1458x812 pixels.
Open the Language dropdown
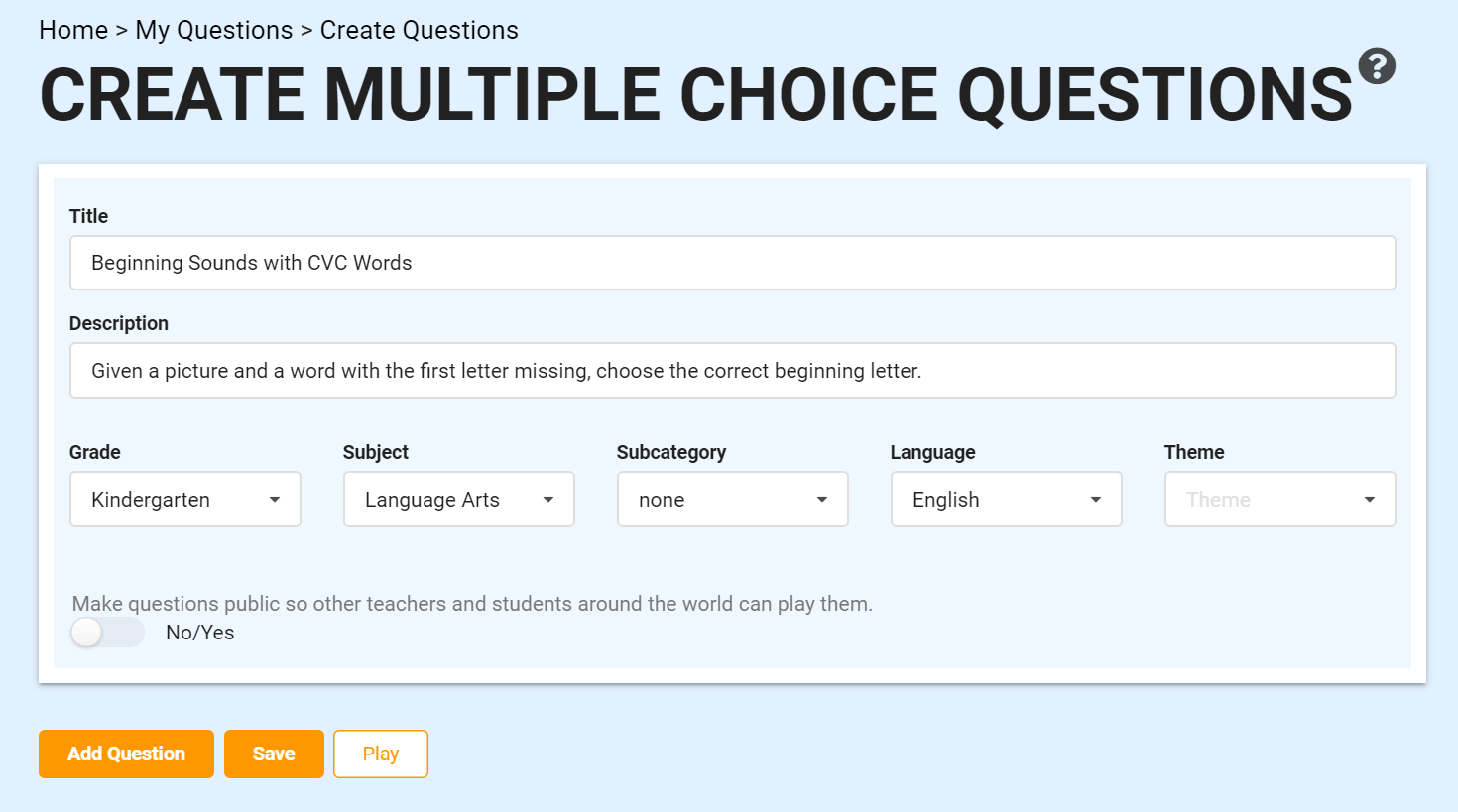click(1006, 499)
